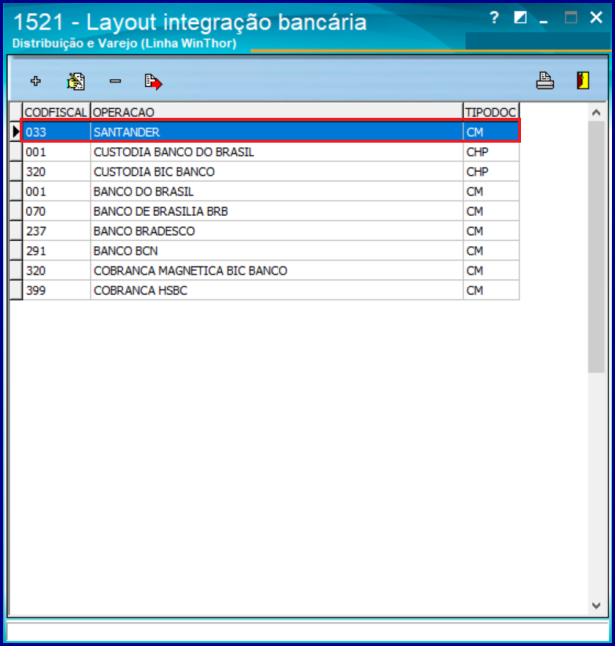
Task: Click the 070 fiscal code cell
Action: click(x=56, y=211)
